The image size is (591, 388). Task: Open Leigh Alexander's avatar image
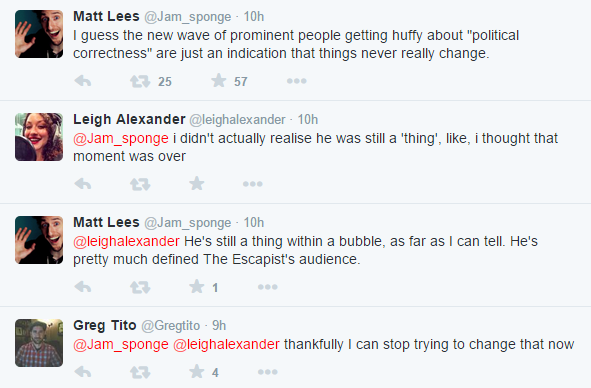tap(39, 137)
